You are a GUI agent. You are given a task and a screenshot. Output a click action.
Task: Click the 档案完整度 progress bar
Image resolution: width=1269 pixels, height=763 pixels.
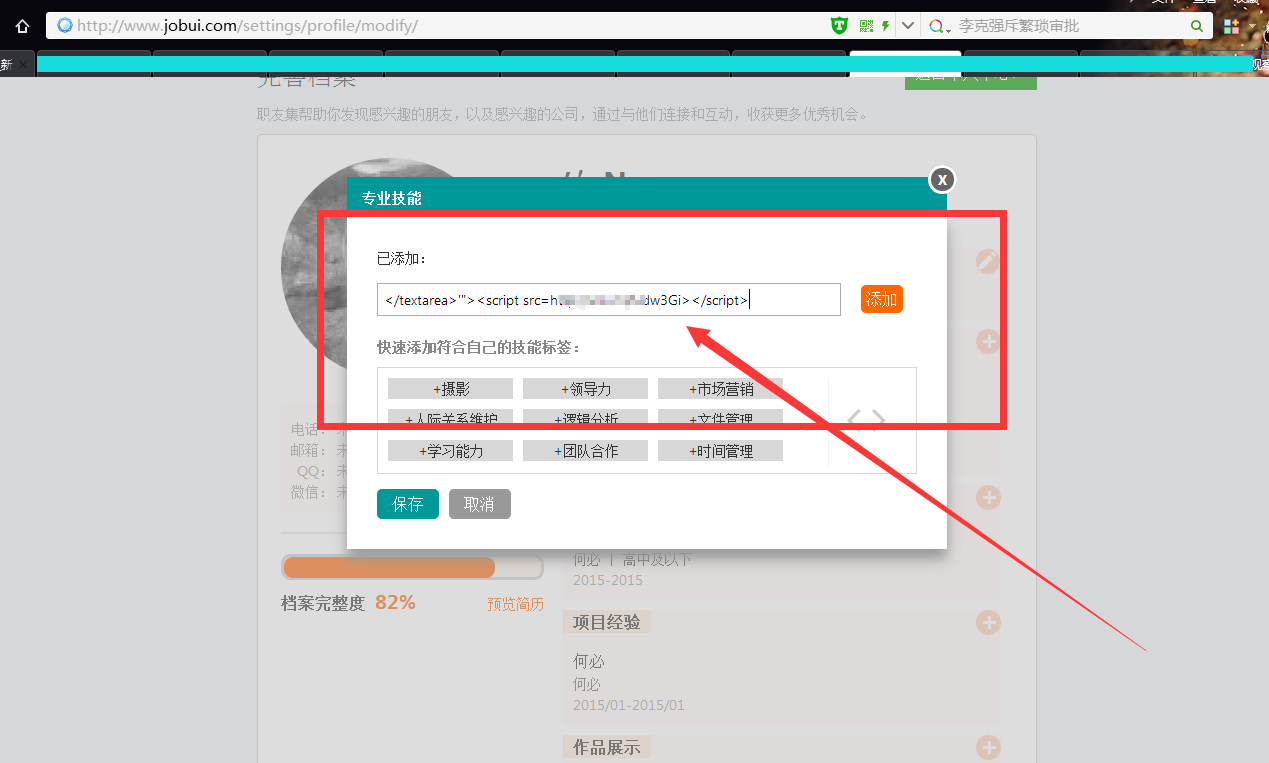click(412, 567)
